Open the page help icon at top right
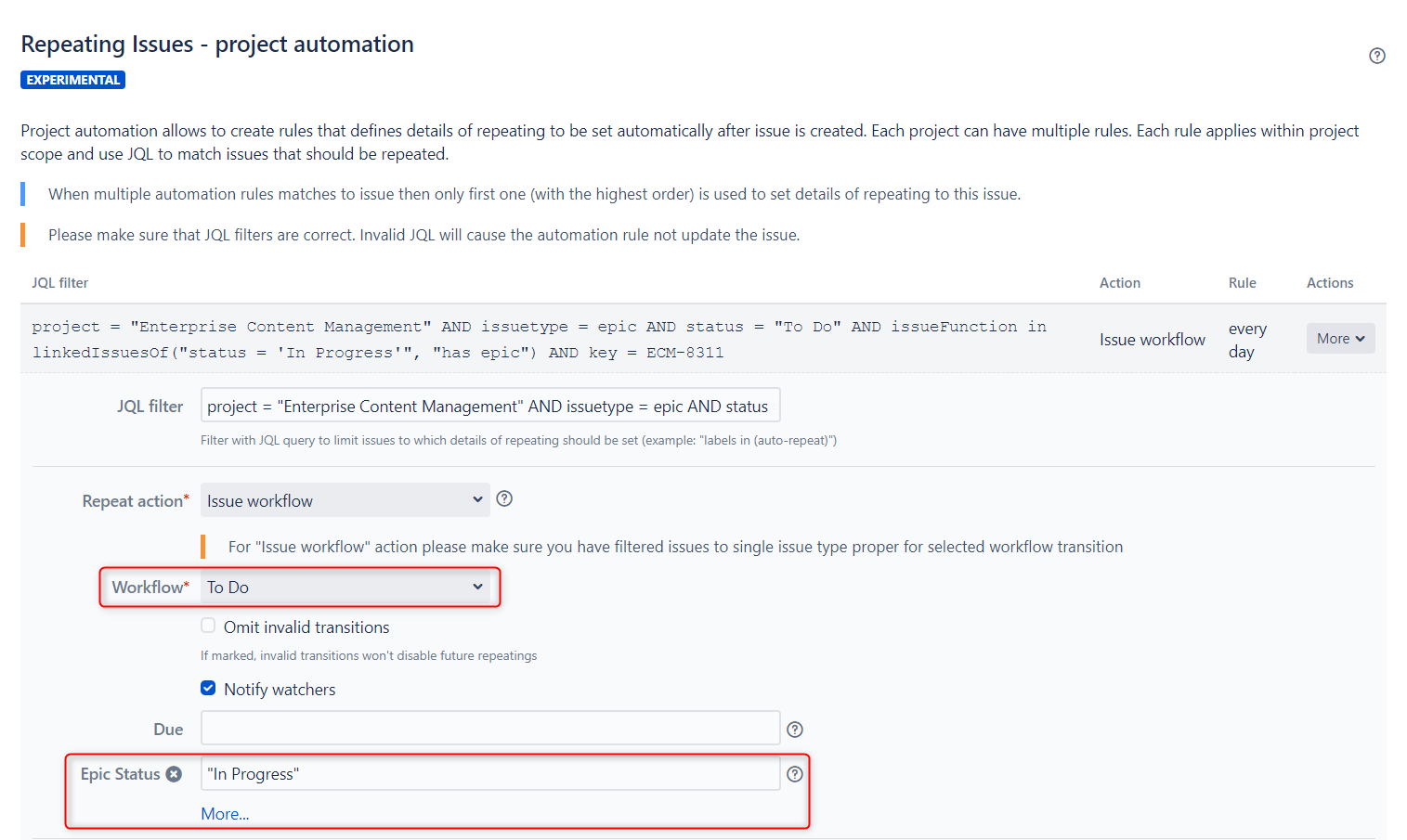The height and width of the screenshot is (840, 1407). pos(1376,56)
